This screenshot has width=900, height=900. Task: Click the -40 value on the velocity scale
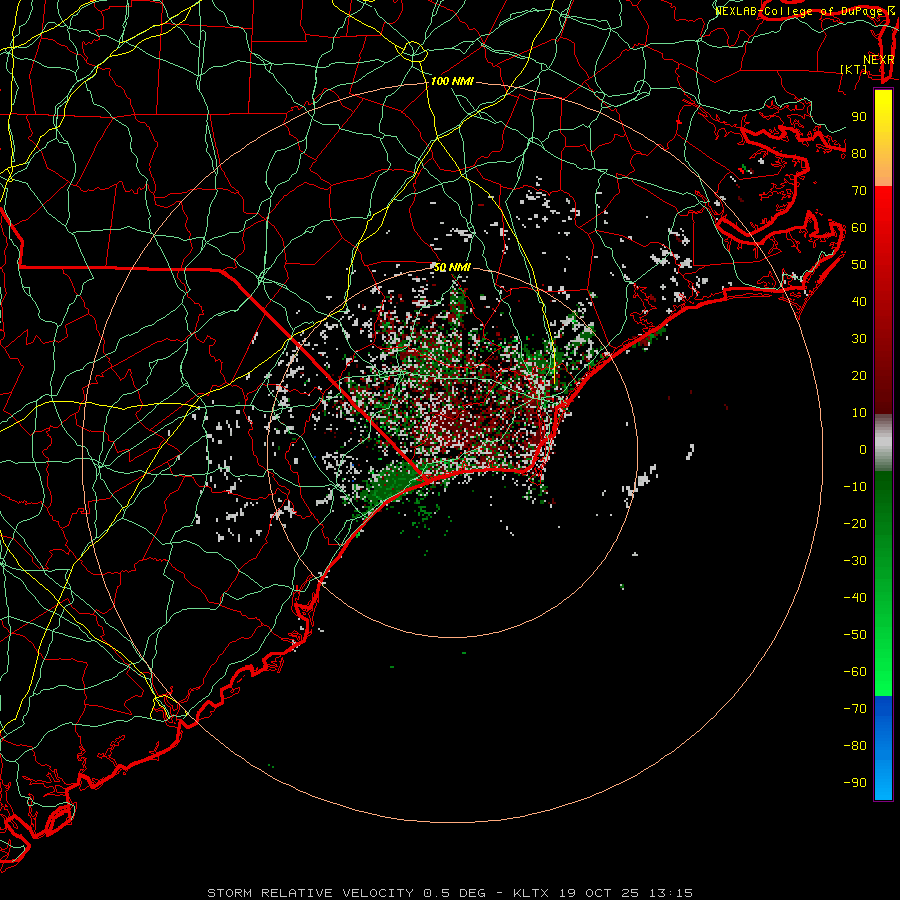tap(855, 598)
